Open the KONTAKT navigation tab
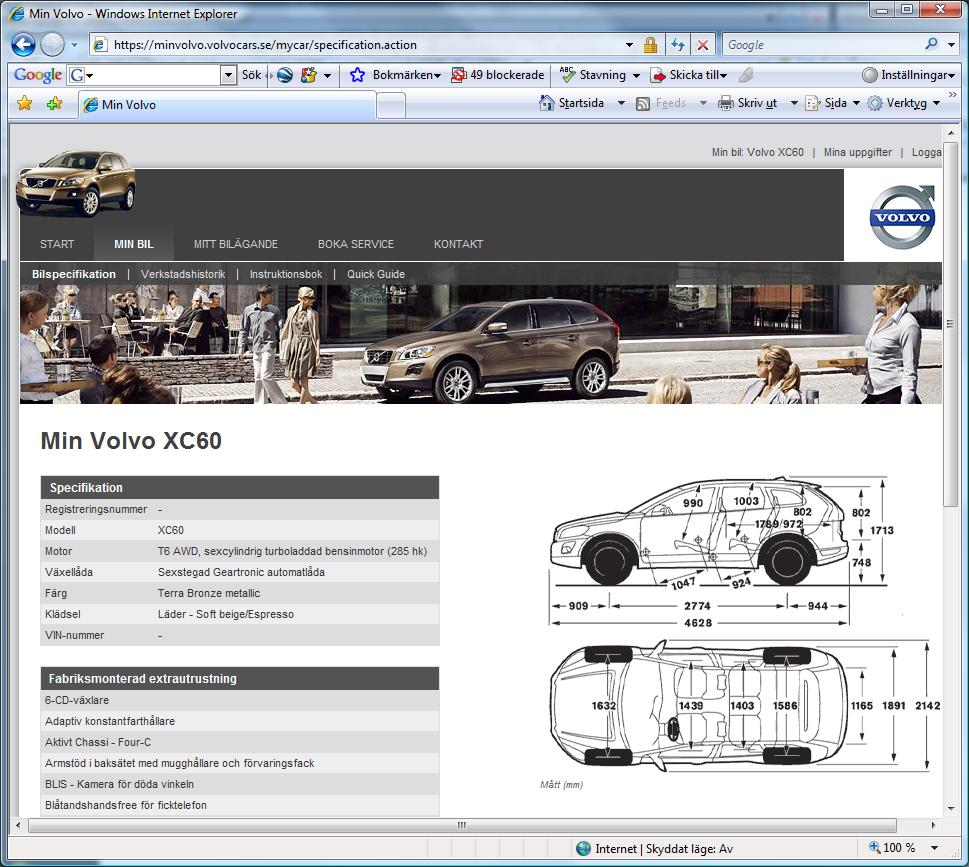Screen dimensions: 969x867 click(458, 244)
